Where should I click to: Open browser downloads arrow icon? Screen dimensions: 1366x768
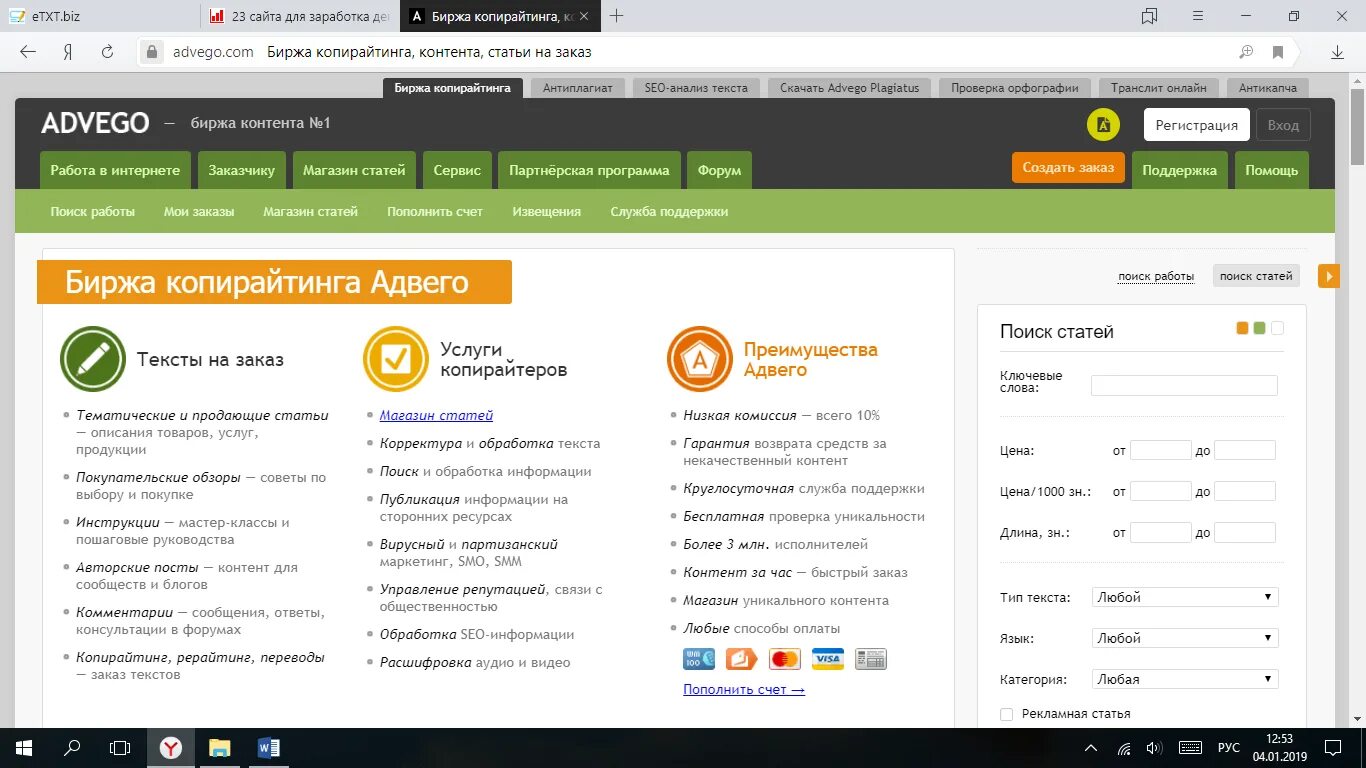(x=1337, y=52)
